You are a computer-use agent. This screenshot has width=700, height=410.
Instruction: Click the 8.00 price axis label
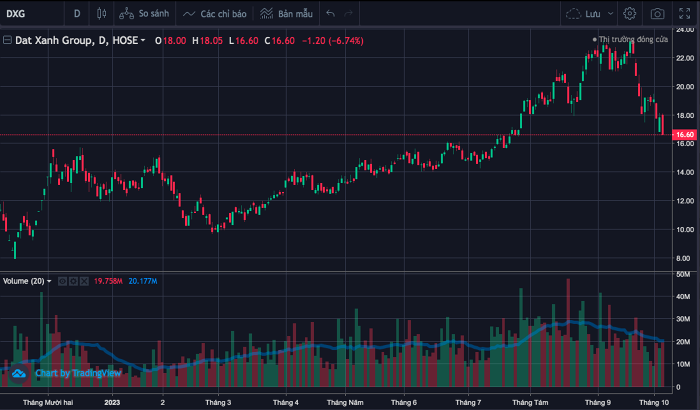click(x=683, y=258)
